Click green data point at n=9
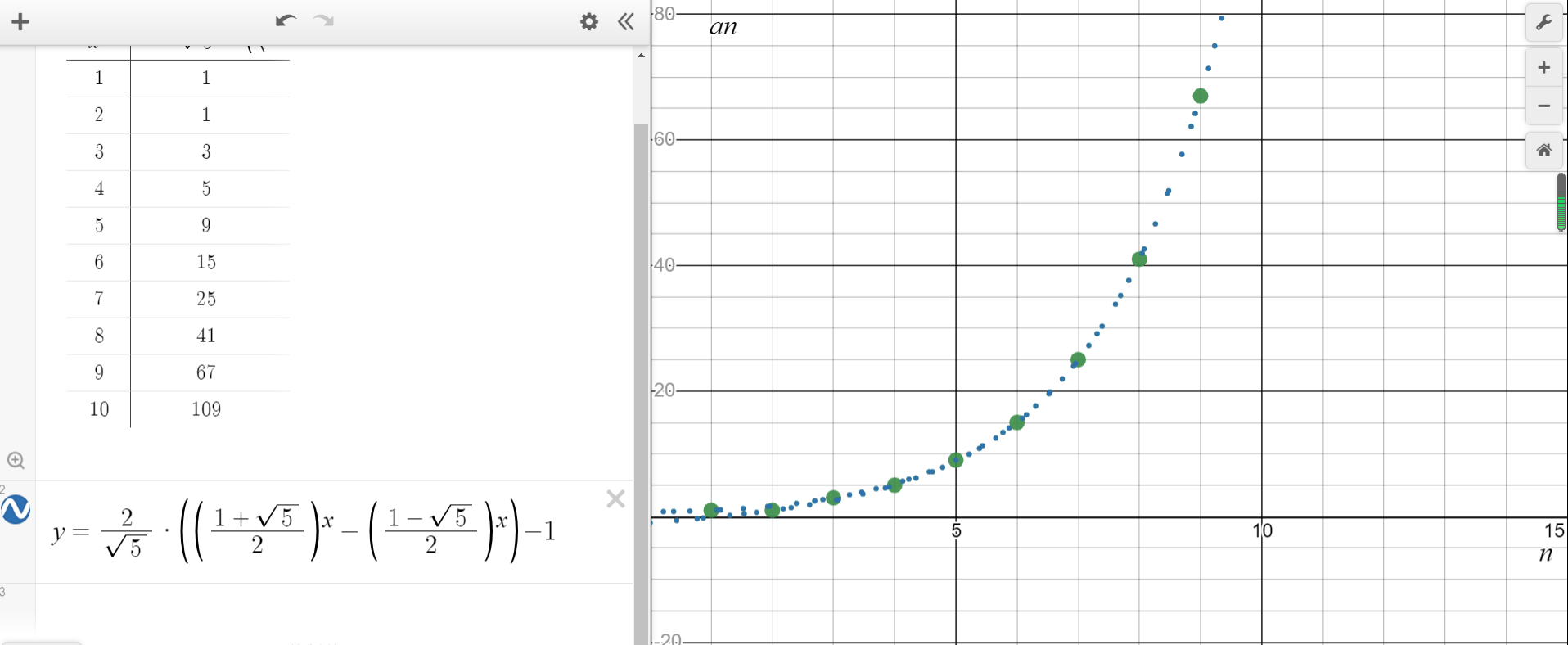The height and width of the screenshot is (645, 1568). pyautogui.click(x=1201, y=96)
